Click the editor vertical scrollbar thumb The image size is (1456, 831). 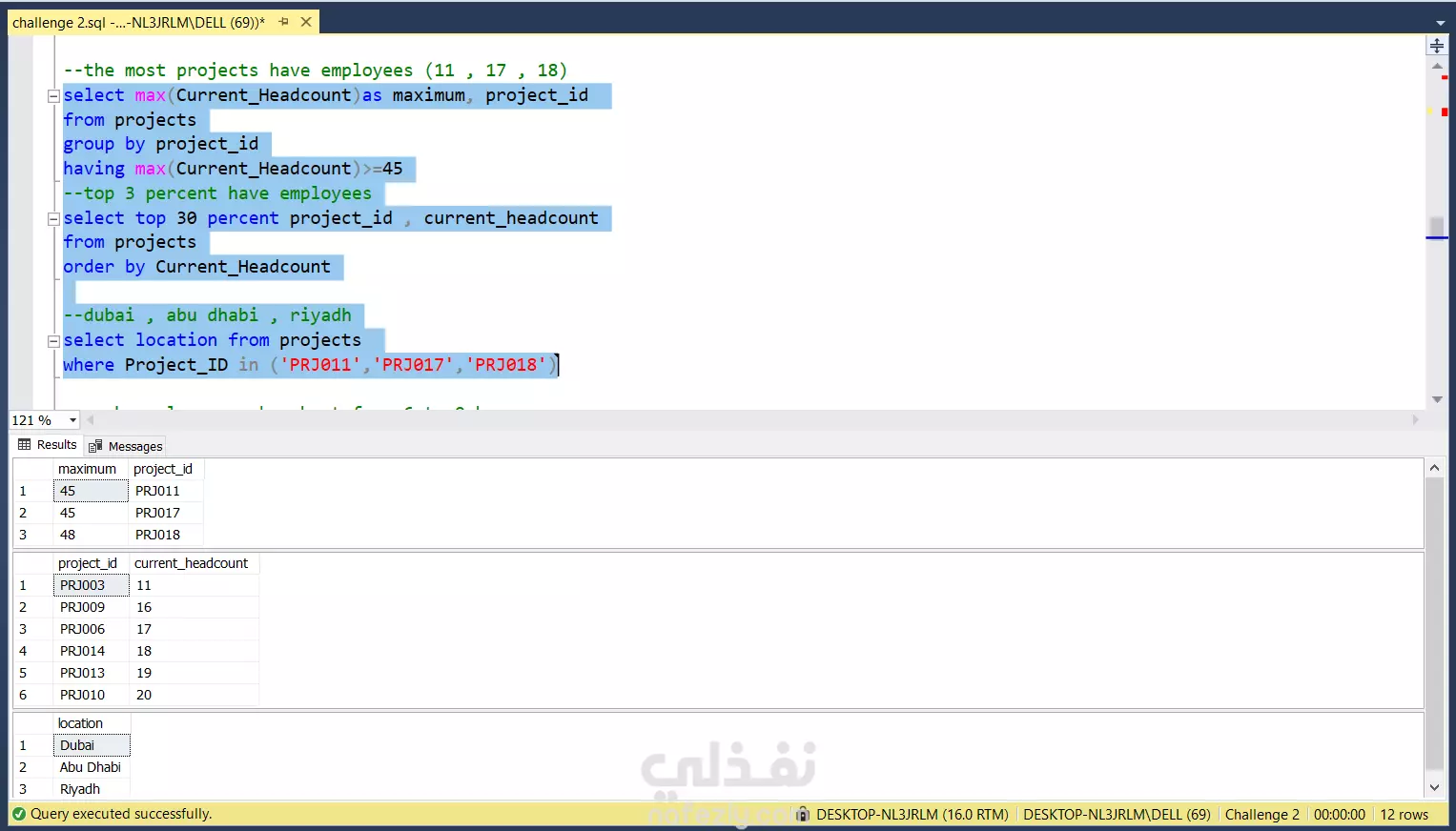tap(1437, 227)
